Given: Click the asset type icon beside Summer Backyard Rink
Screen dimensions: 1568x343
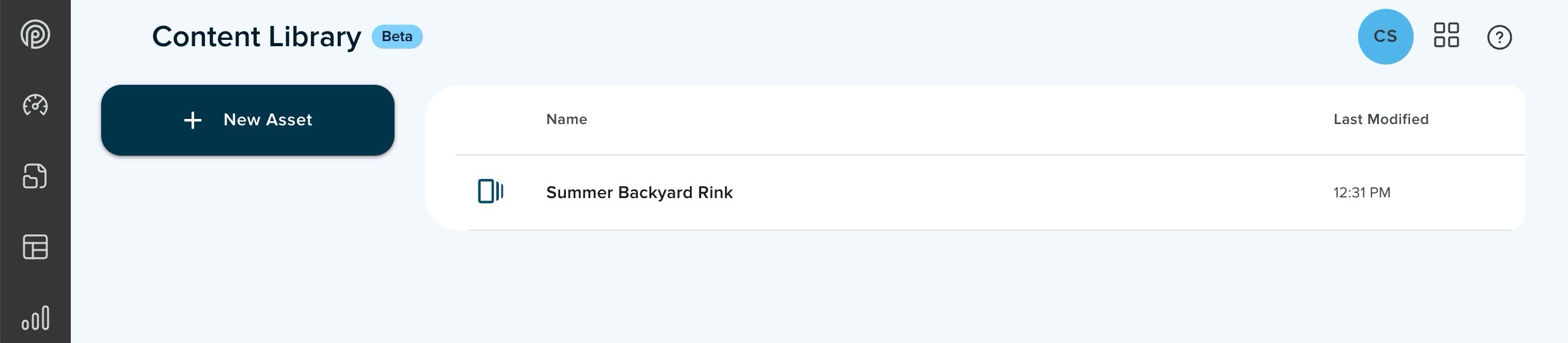Looking at the screenshot, I should coord(491,191).
